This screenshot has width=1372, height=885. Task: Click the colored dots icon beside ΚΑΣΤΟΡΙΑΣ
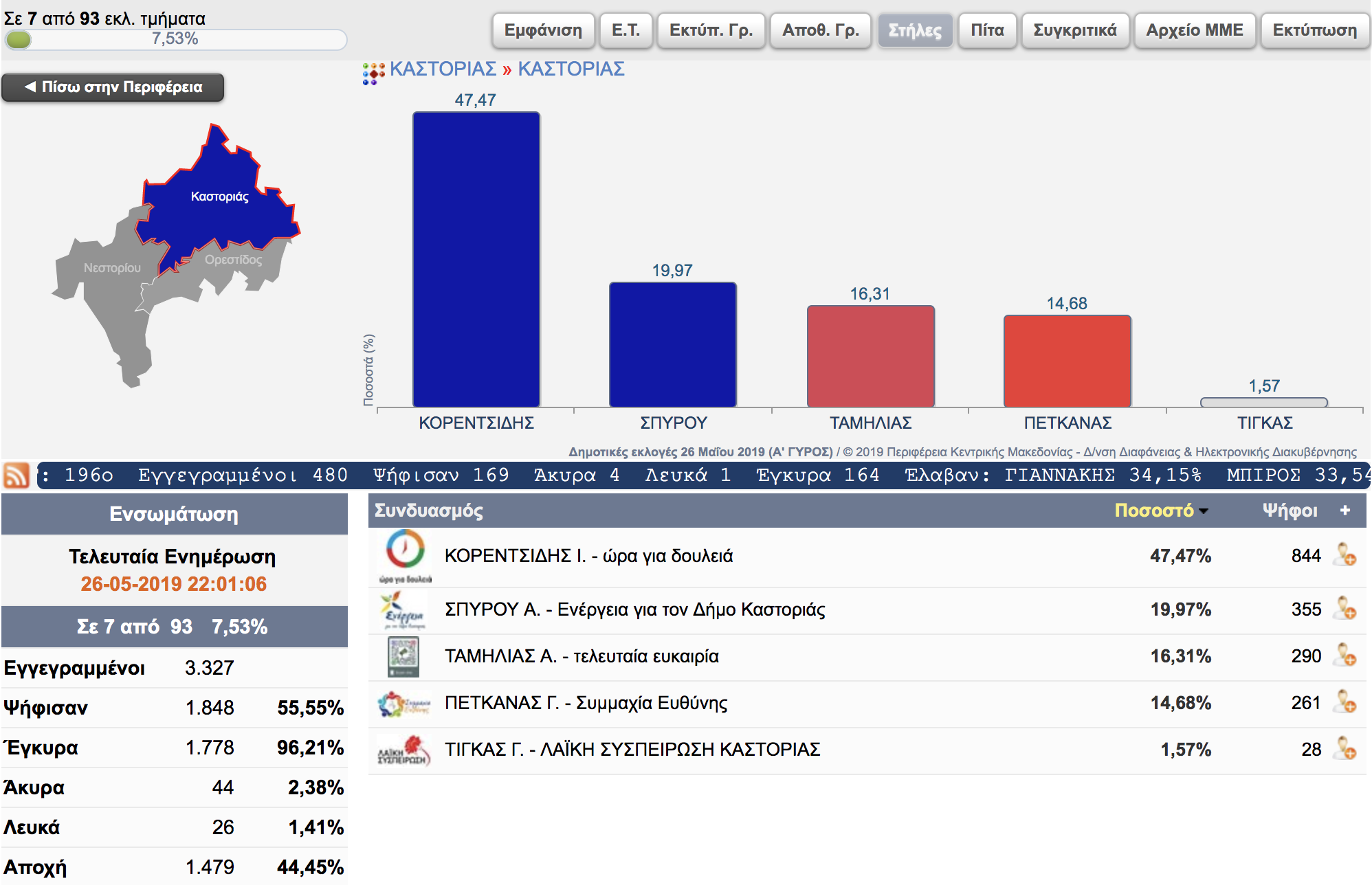click(373, 73)
